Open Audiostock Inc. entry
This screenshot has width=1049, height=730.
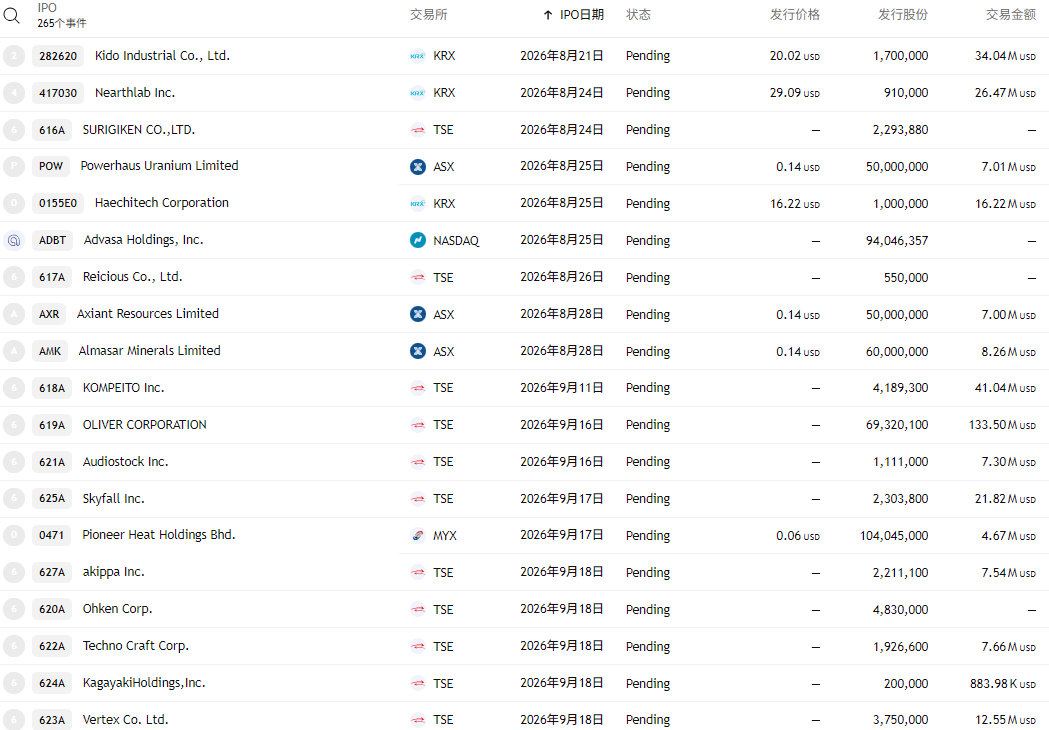[x=126, y=462]
